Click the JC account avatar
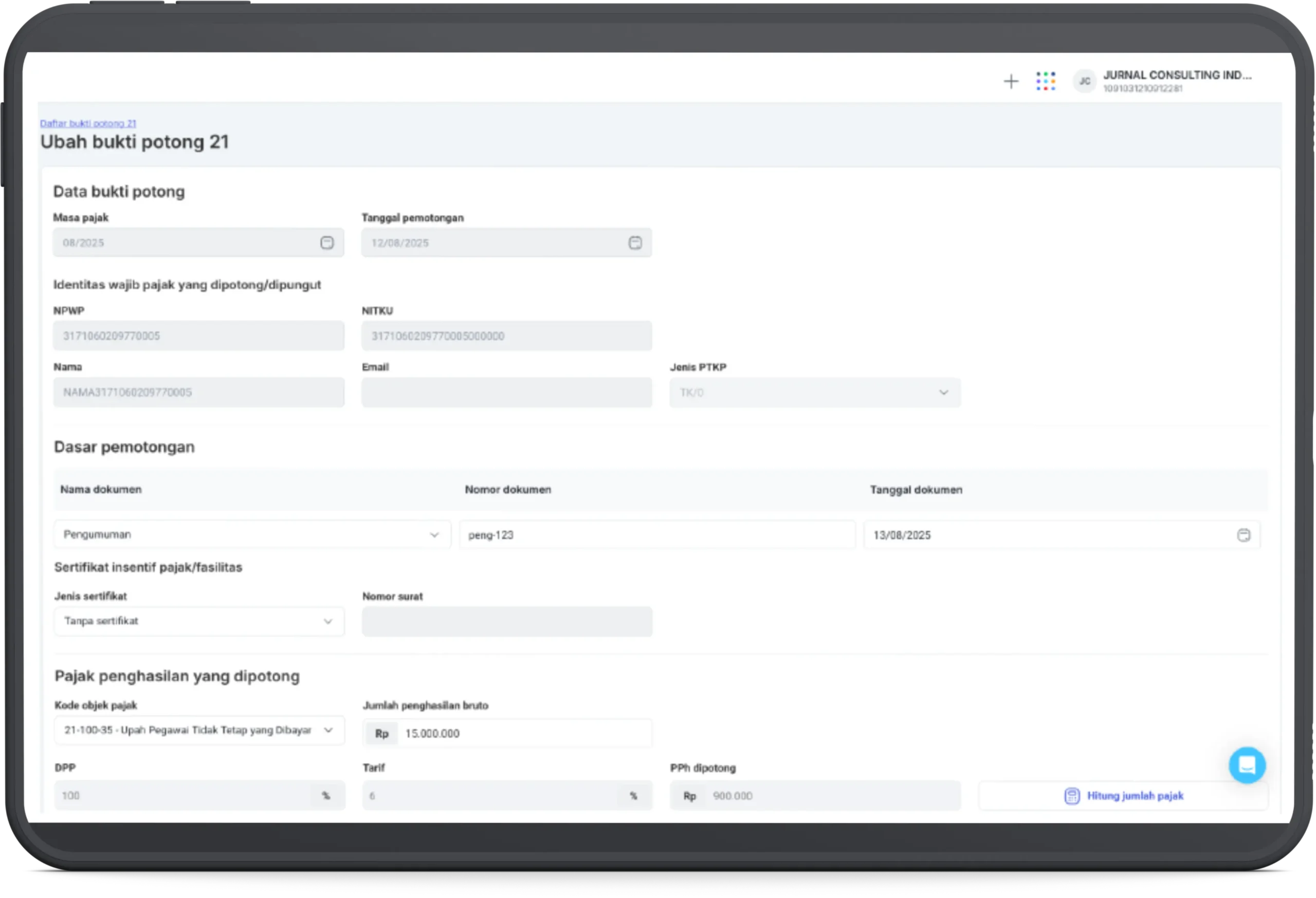1316x898 pixels. 1084,82
